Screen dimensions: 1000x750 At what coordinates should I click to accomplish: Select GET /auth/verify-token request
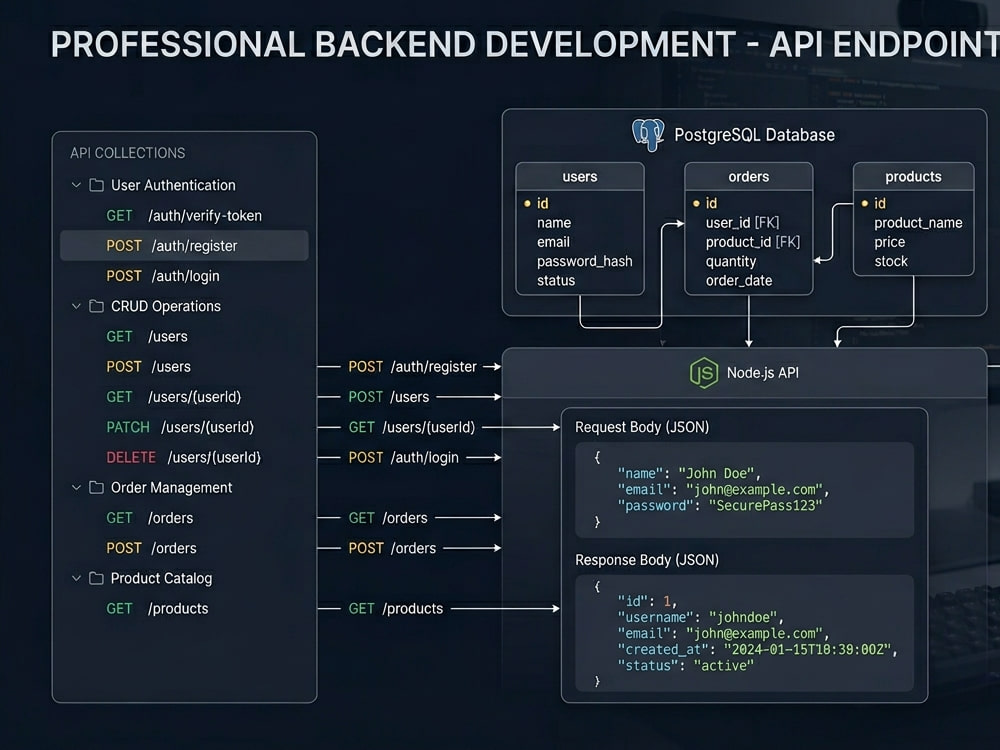click(184, 216)
